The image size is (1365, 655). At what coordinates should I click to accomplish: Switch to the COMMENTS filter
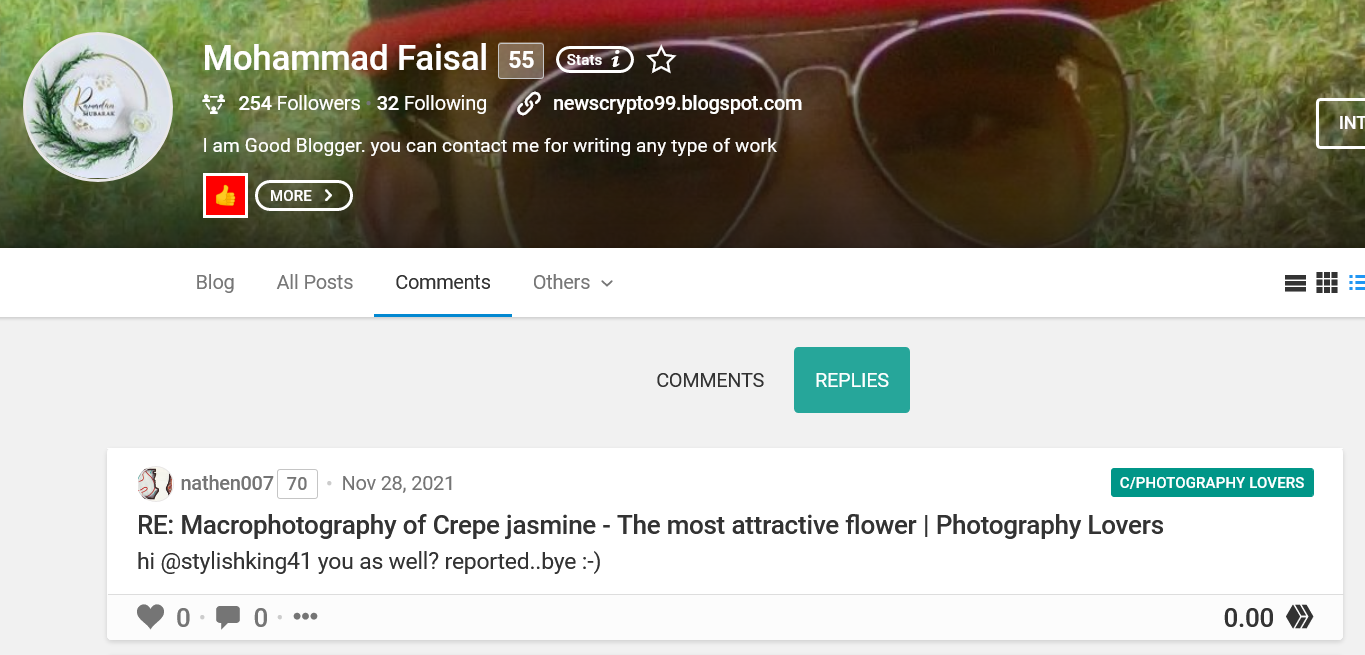click(710, 380)
